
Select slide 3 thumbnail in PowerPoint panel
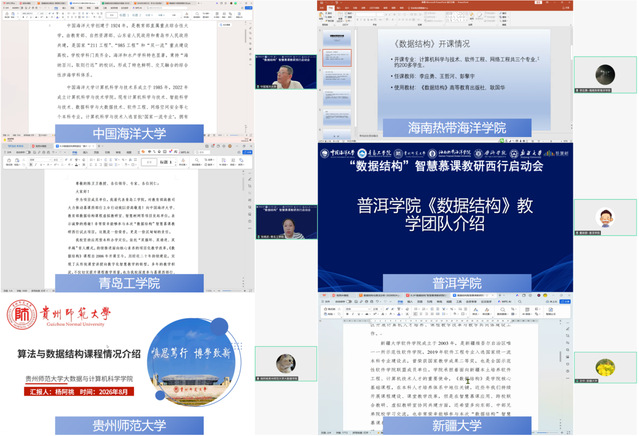(337, 77)
